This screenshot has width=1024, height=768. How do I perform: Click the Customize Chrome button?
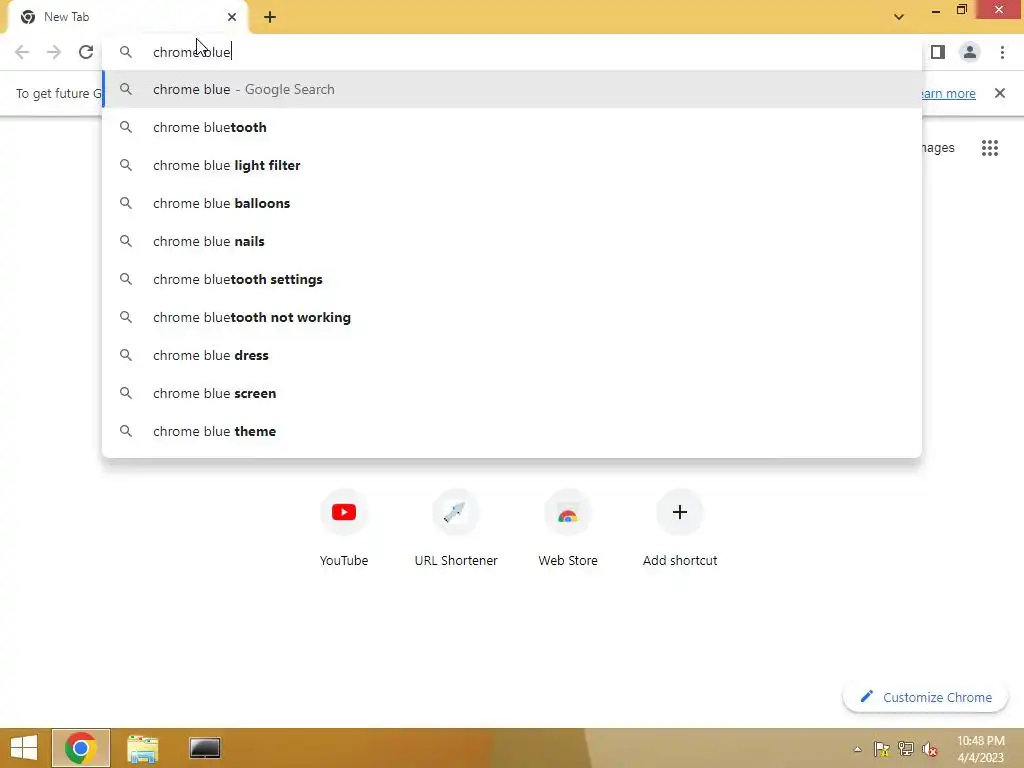(925, 697)
